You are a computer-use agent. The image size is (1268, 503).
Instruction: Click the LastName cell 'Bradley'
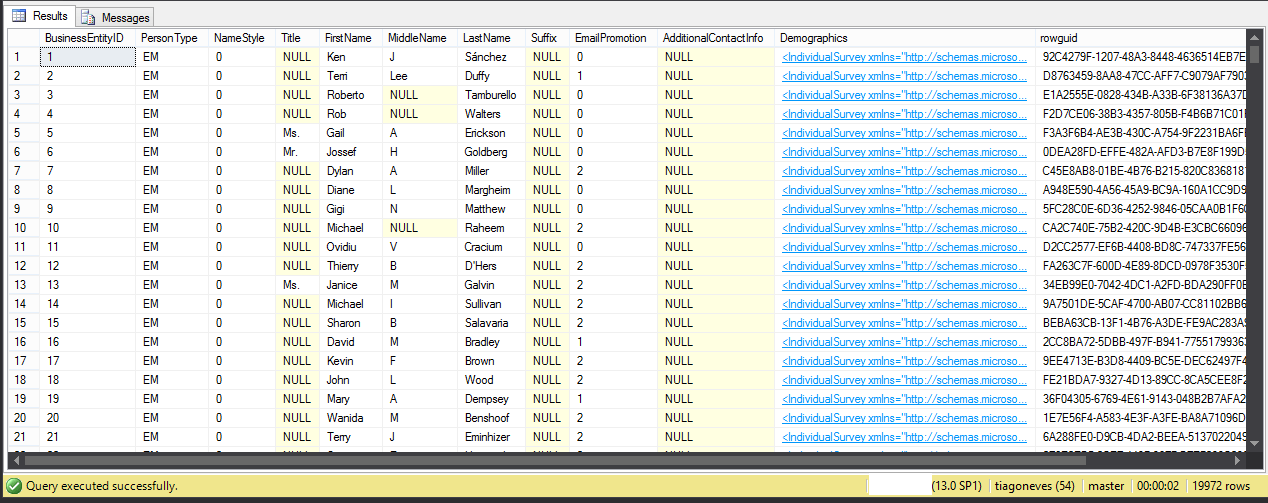pyautogui.click(x=492, y=342)
